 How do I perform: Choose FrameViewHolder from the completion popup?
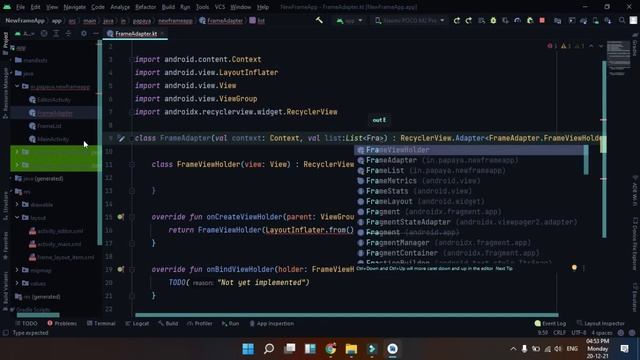coord(469,150)
